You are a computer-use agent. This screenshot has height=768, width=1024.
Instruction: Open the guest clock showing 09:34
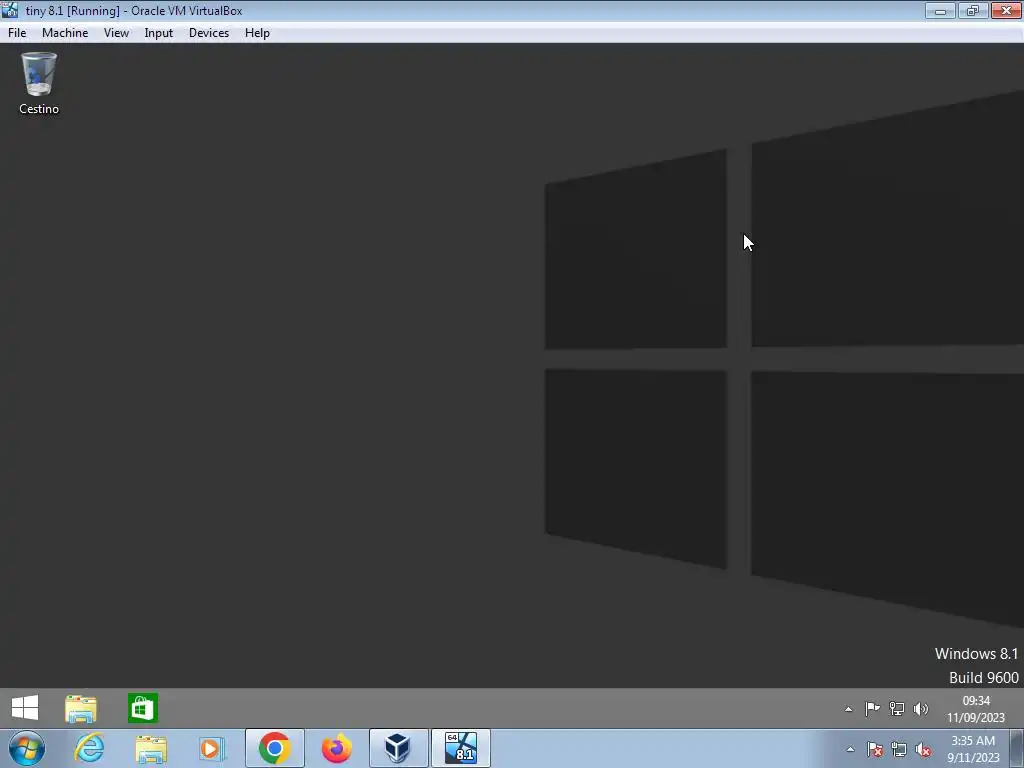(x=976, y=709)
